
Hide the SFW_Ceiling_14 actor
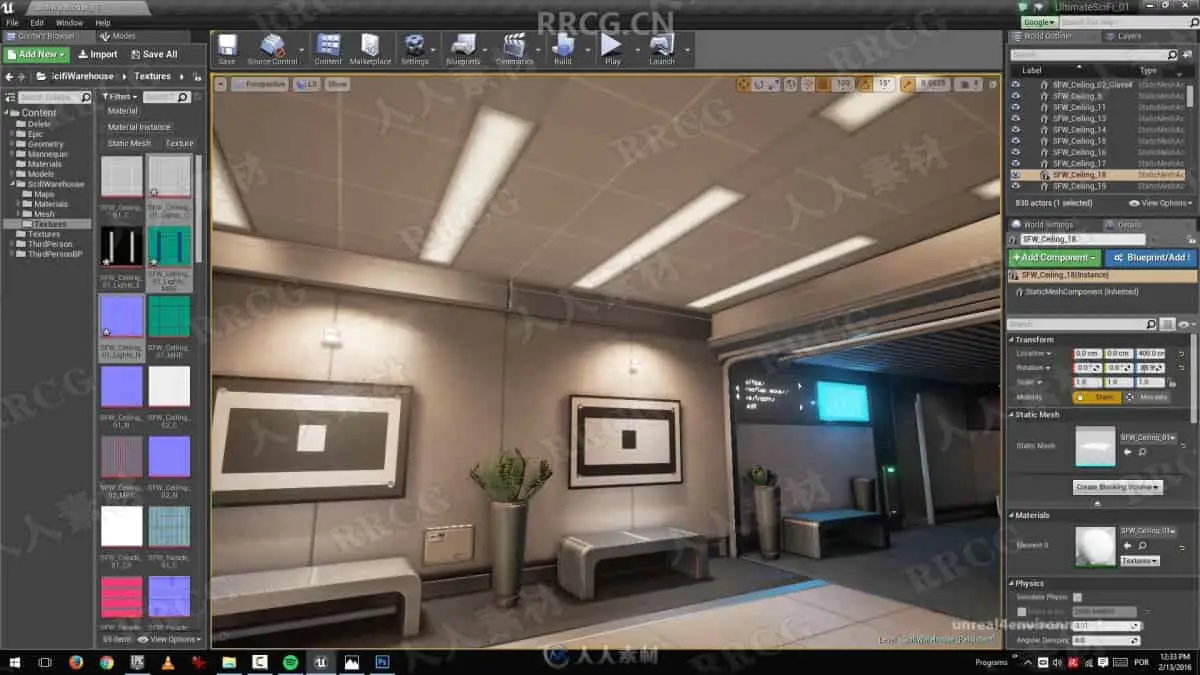[x=1016, y=129]
